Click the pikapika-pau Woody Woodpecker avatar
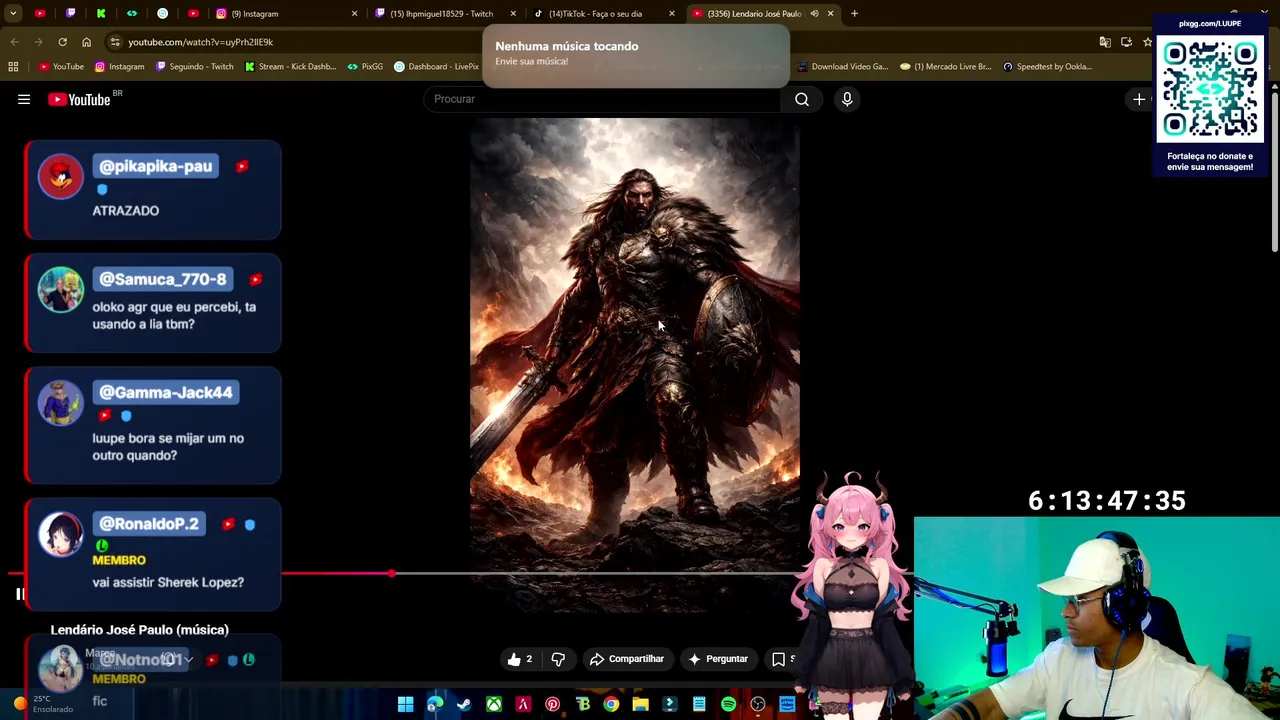Viewport: 1280px width, 720px height. click(x=61, y=176)
